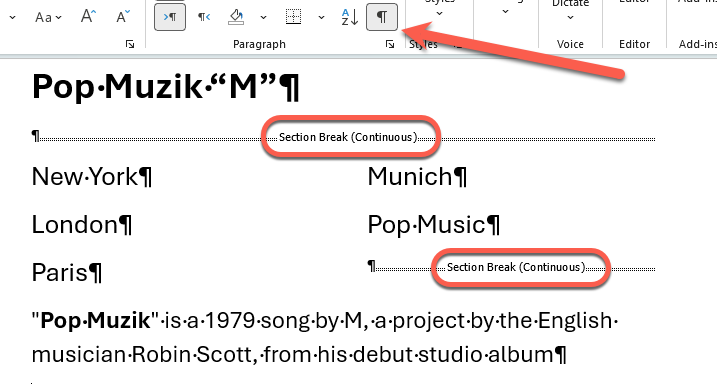Expand the borders dropdown arrow

coord(321,17)
